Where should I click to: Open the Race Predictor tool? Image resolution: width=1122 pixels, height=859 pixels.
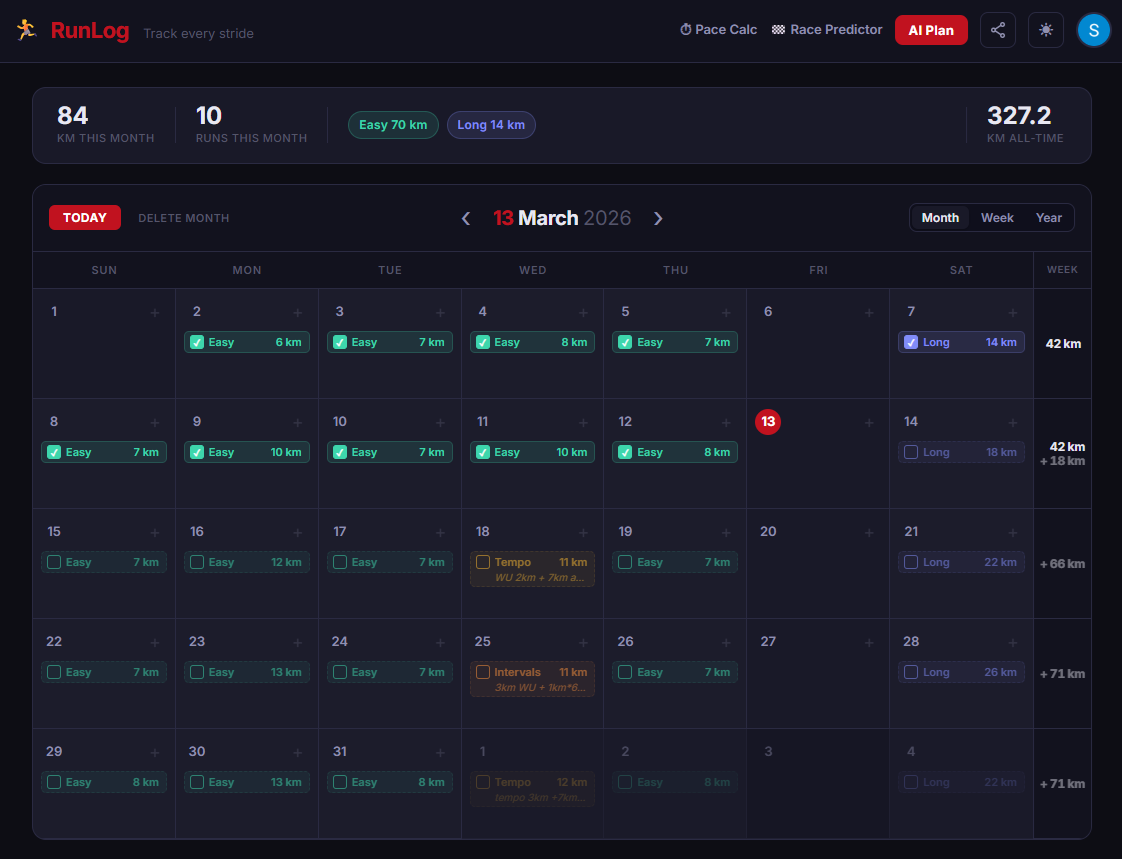click(826, 29)
